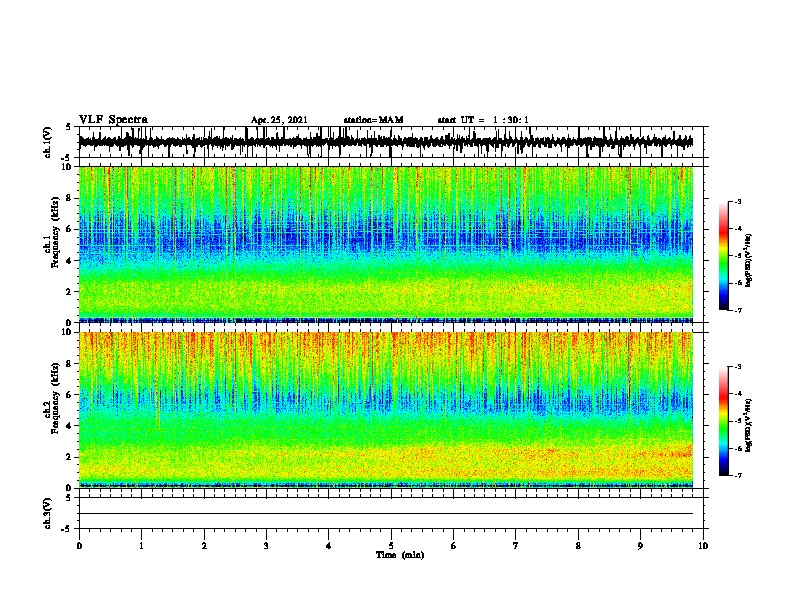
Task: Click the ch.1 spectrogram color scale bar
Action: (x=723, y=256)
